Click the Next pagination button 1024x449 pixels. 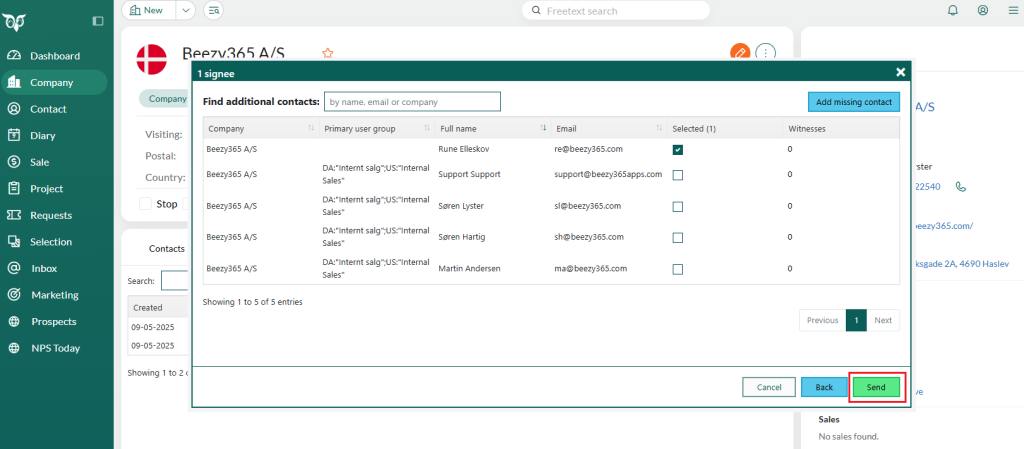click(x=883, y=320)
